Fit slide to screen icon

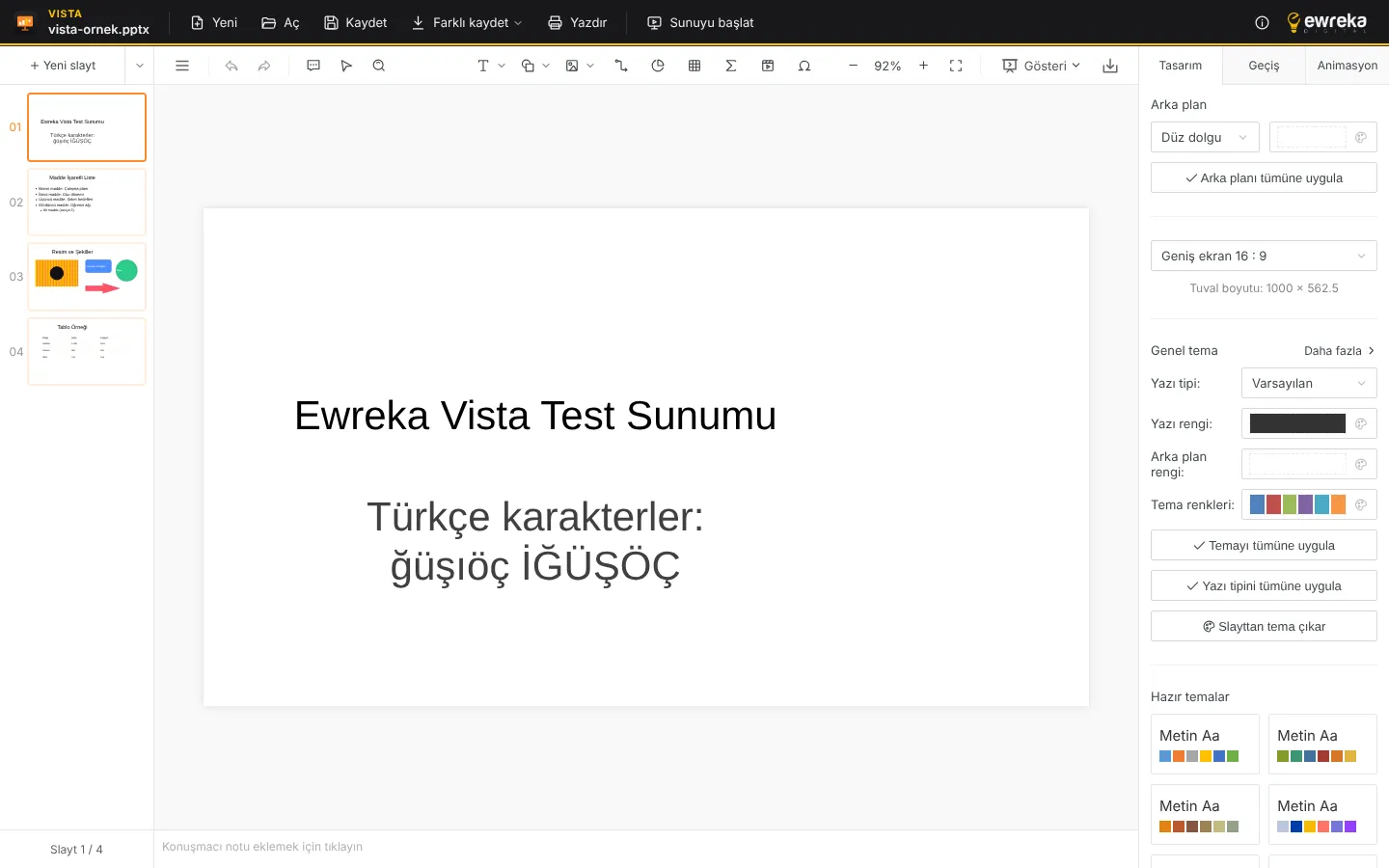point(956,66)
